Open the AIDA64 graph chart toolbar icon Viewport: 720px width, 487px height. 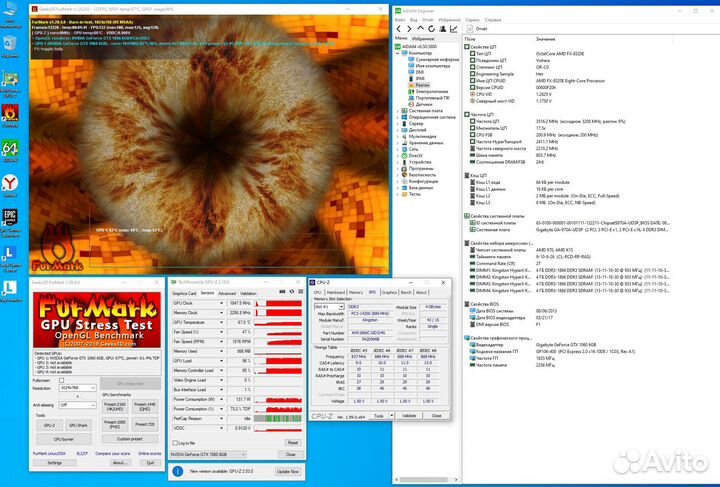coord(454,29)
